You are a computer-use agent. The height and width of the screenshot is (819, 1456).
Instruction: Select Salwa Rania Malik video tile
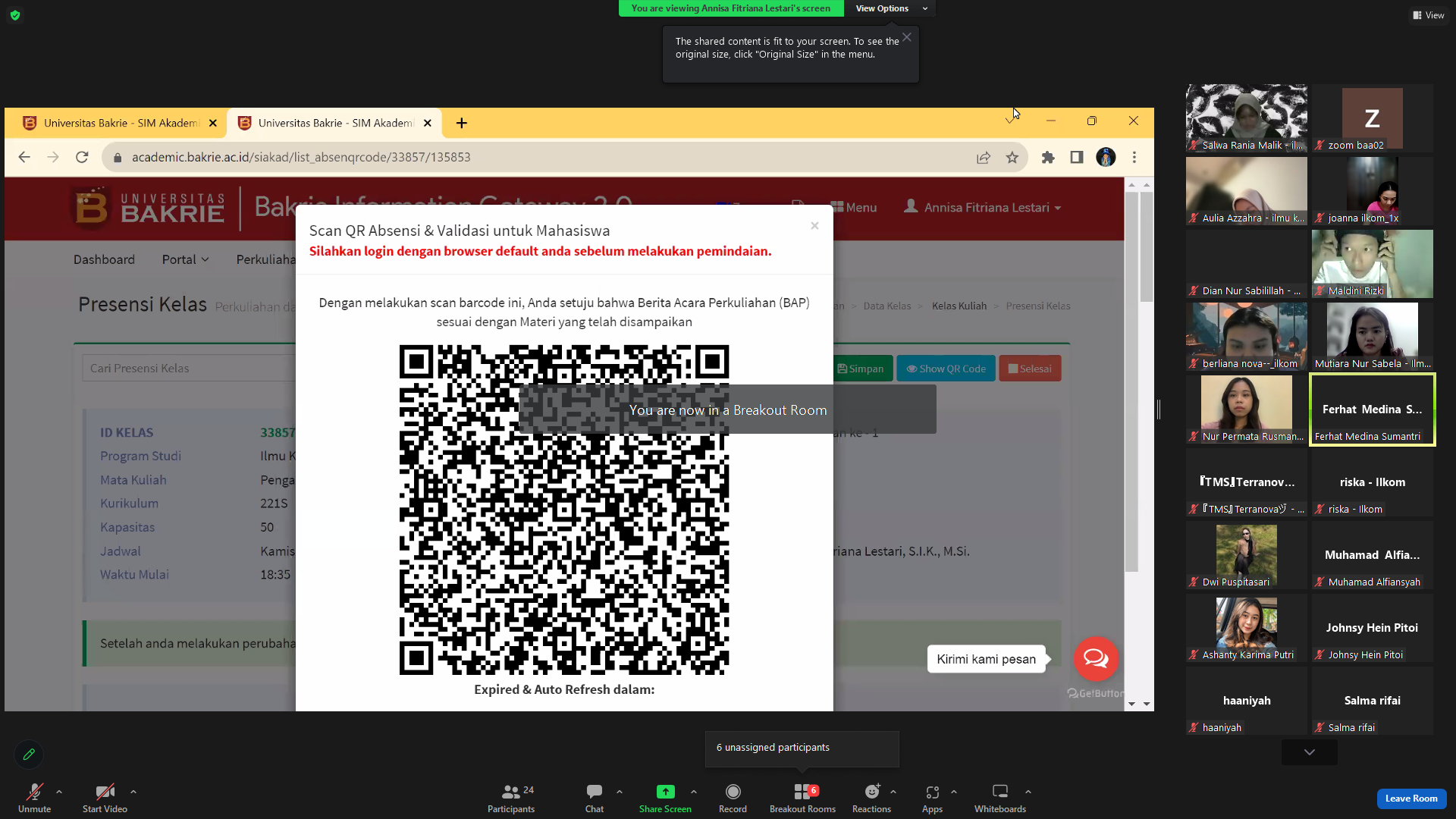(x=1247, y=118)
